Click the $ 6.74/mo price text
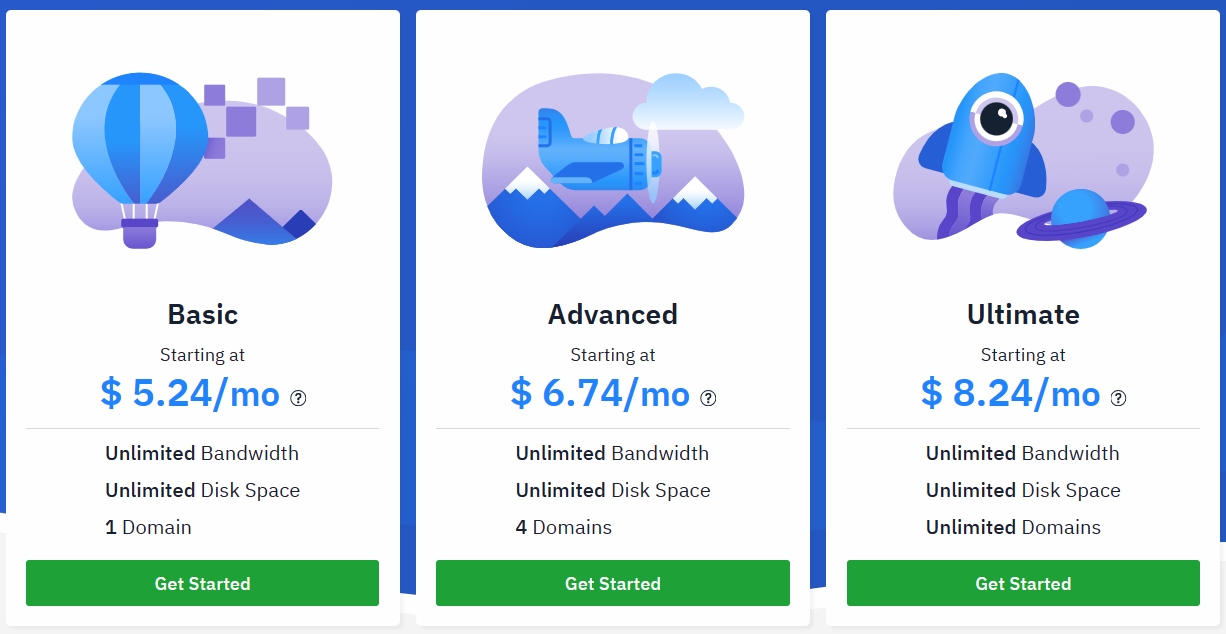 [x=600, y=394]
